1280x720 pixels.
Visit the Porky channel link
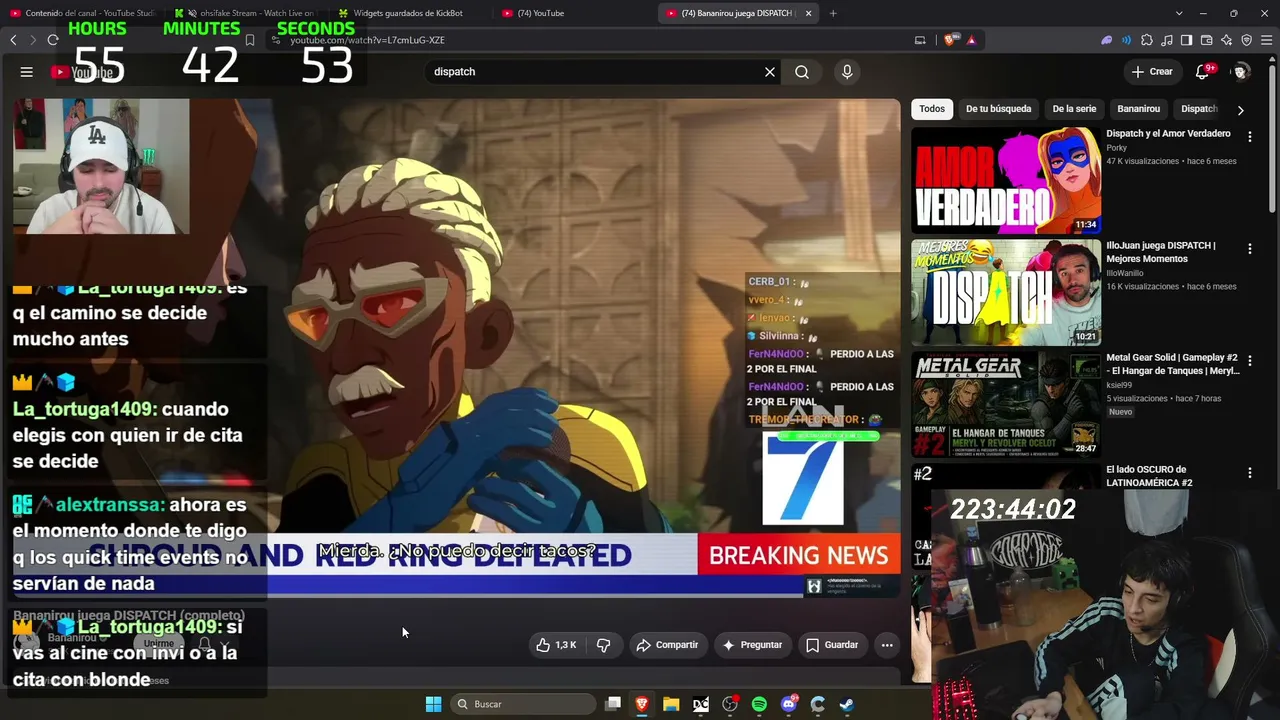(x=1116, y=148)
